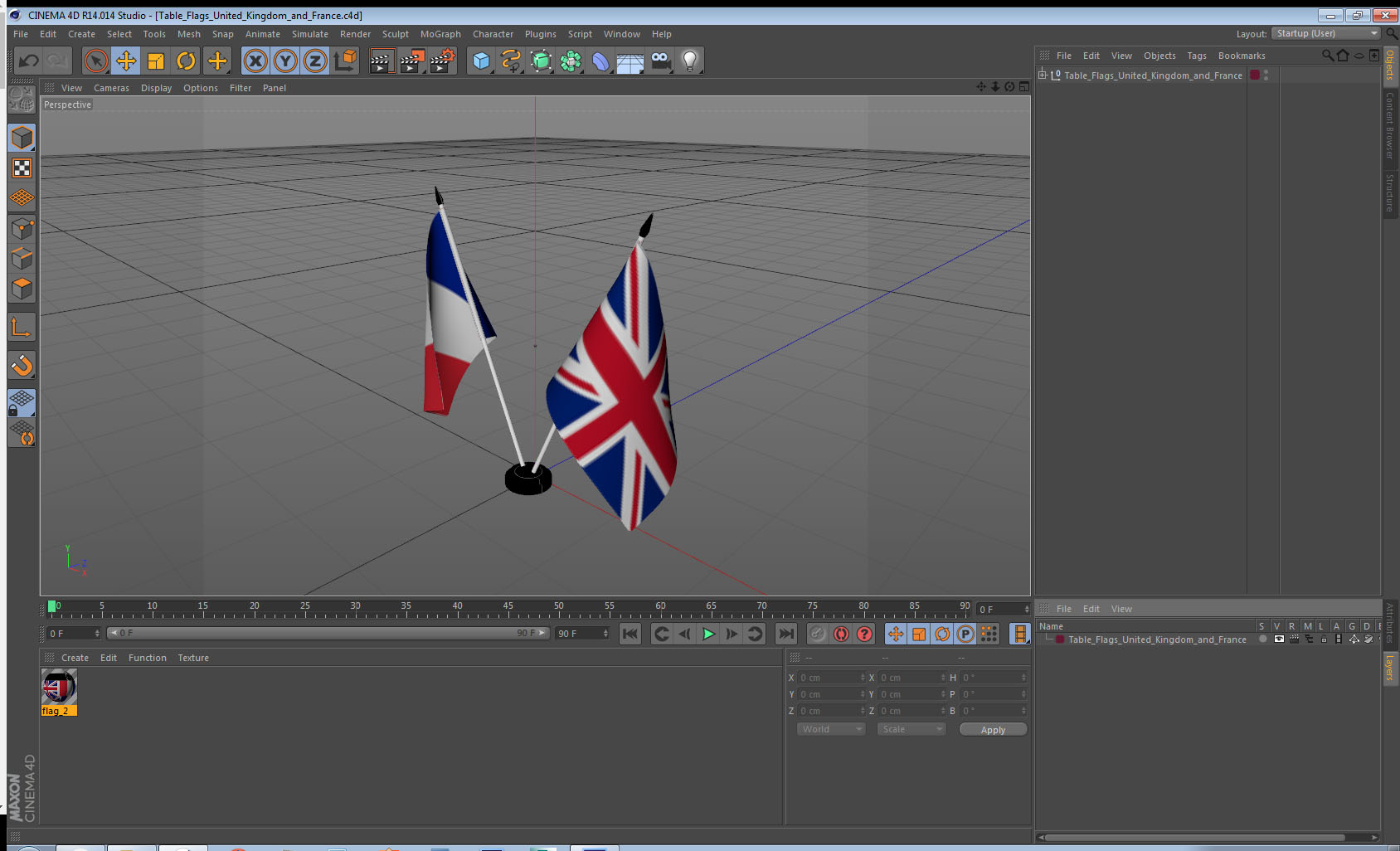Image resolution: width=1400 pixels, height=851 pixels.
Task: Click the X position field
Action: click(832, 678)
